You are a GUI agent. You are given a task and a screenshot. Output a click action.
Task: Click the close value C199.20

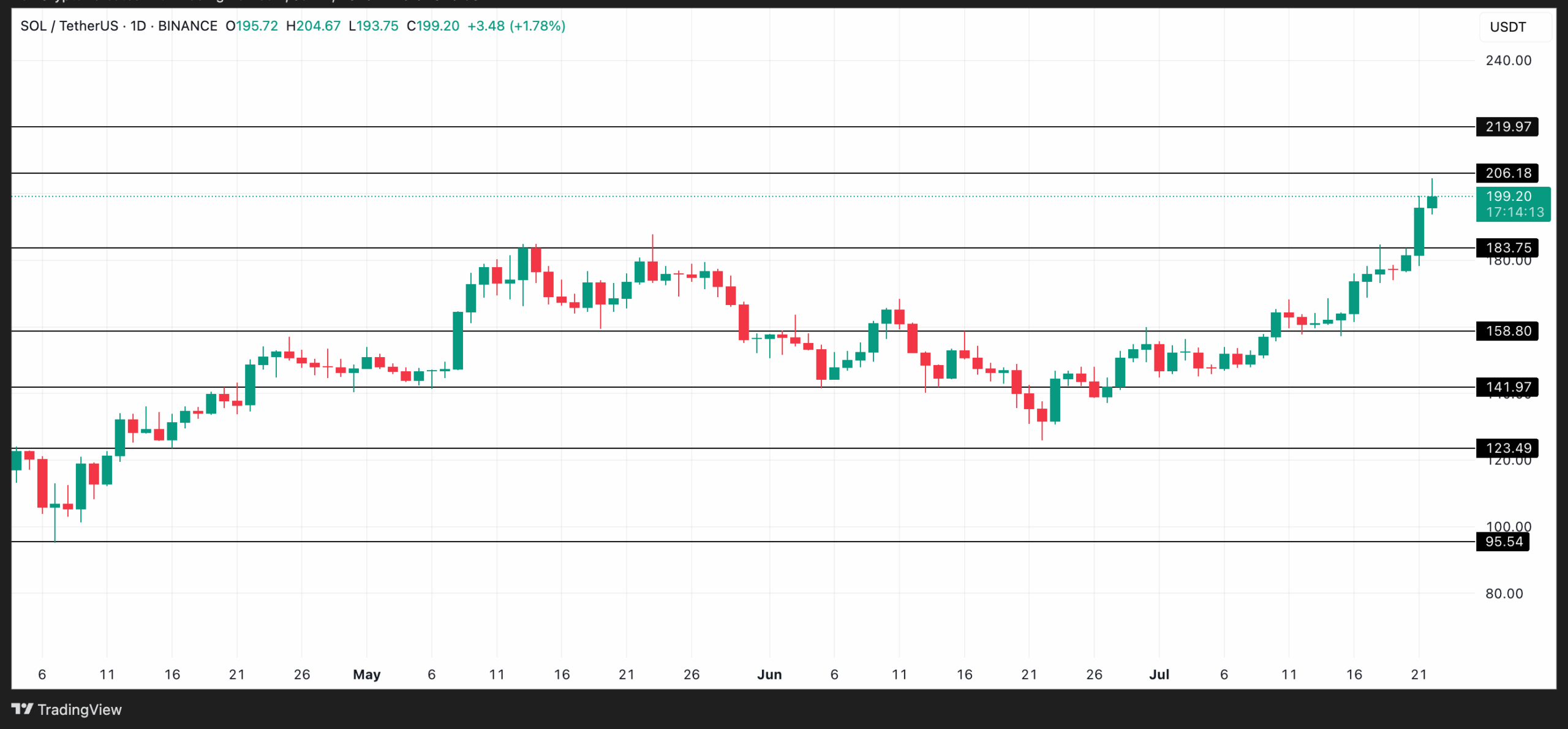(x=433, y=26)
